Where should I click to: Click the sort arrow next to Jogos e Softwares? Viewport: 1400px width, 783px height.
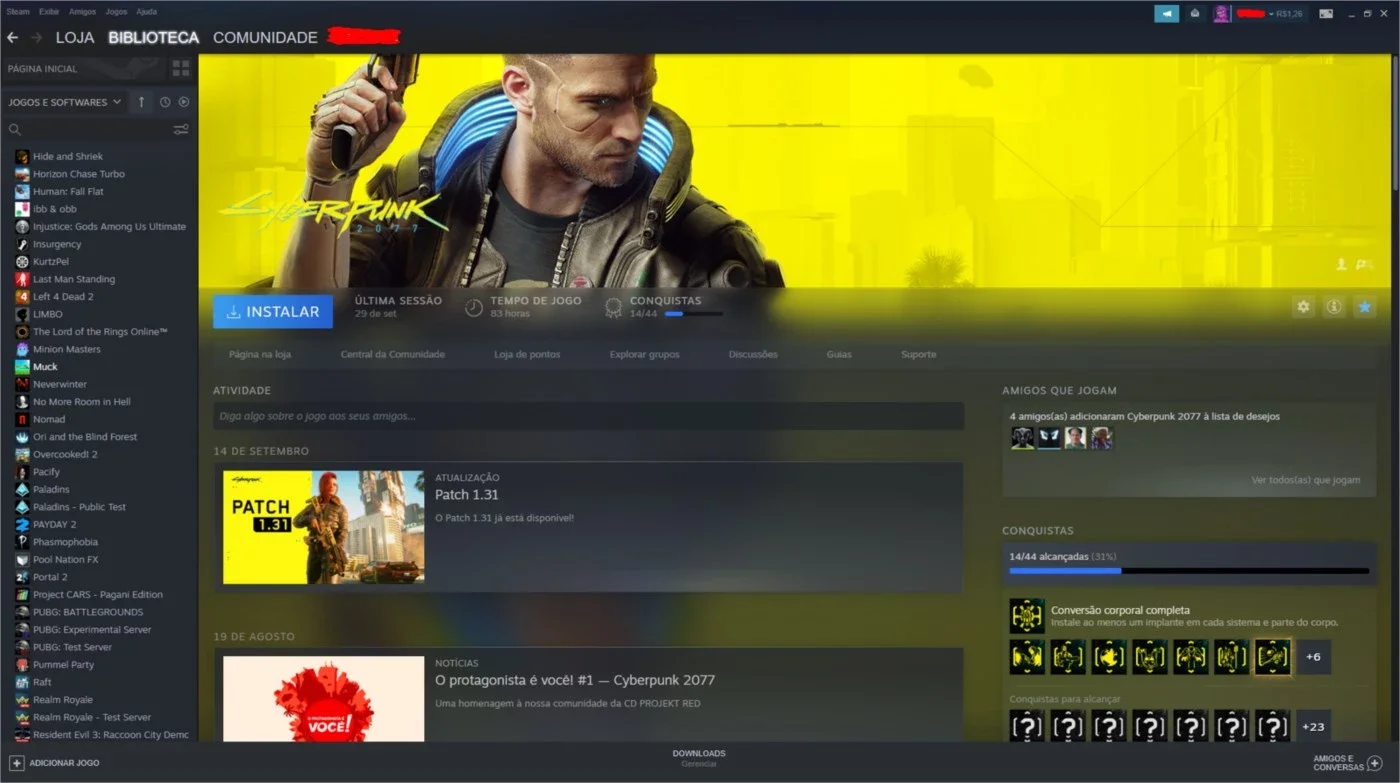point(141,102)
